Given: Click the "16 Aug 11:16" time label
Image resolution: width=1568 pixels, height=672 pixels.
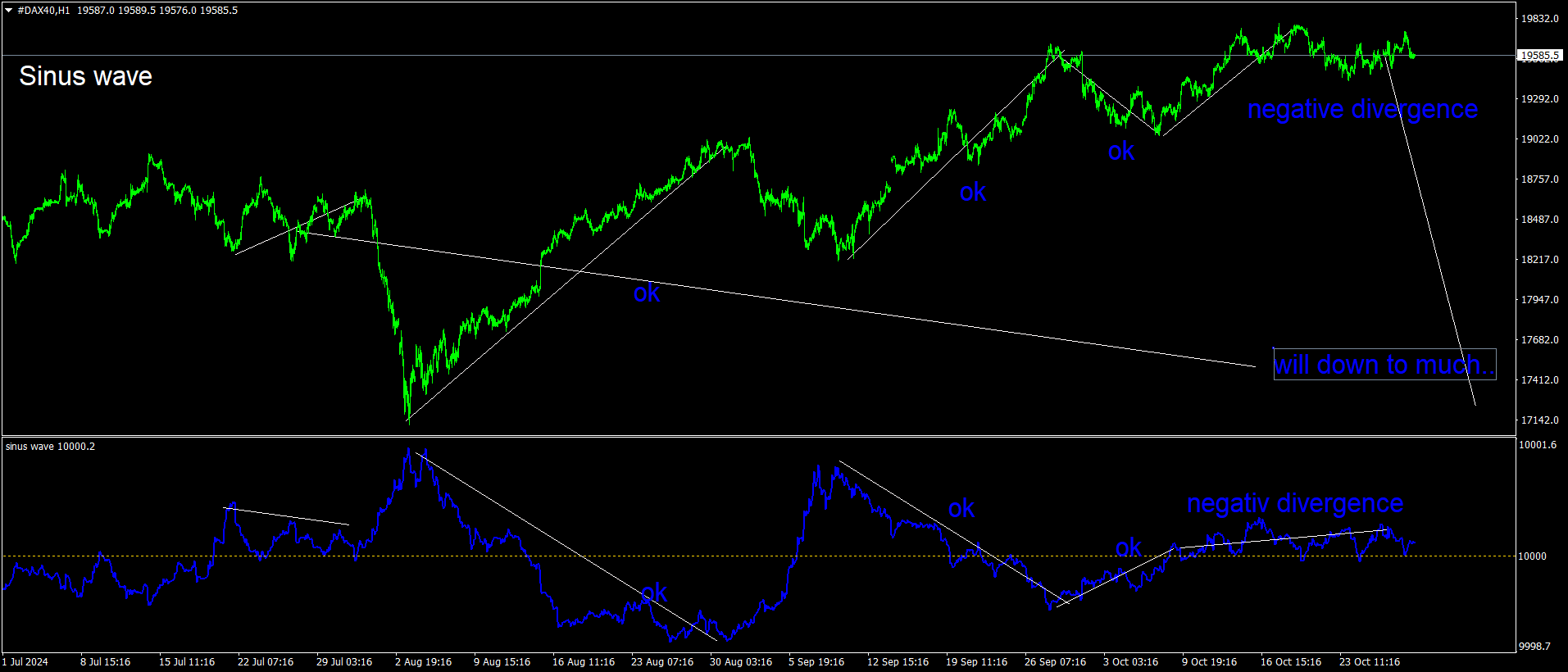Looking at the screenshot, I should pyautogui.click(x=584, y=662).
